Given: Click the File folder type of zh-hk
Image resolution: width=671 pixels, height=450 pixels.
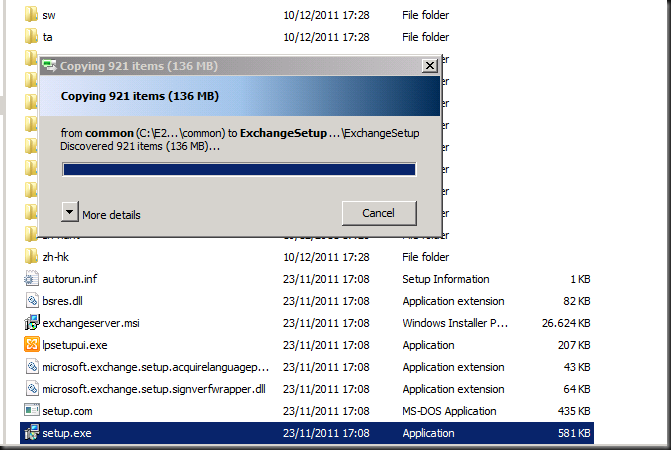Looking at the screenshot, I should [425, 257].
